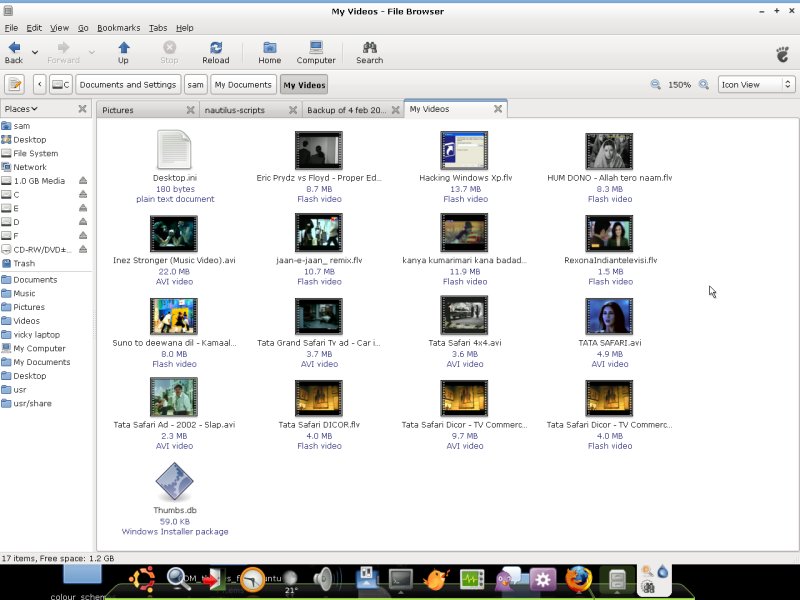Screen dimensions: 800x600
Task: Open Computer from the toolbar
Action: 316,53
